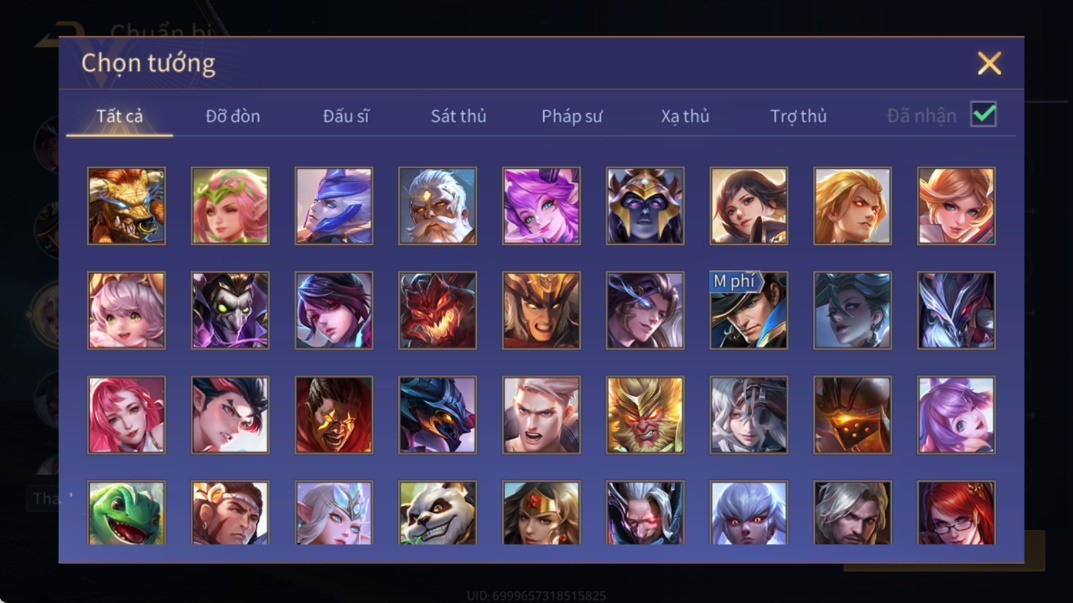Open the 'Đấu sĩ' tab

click(346, 116)
